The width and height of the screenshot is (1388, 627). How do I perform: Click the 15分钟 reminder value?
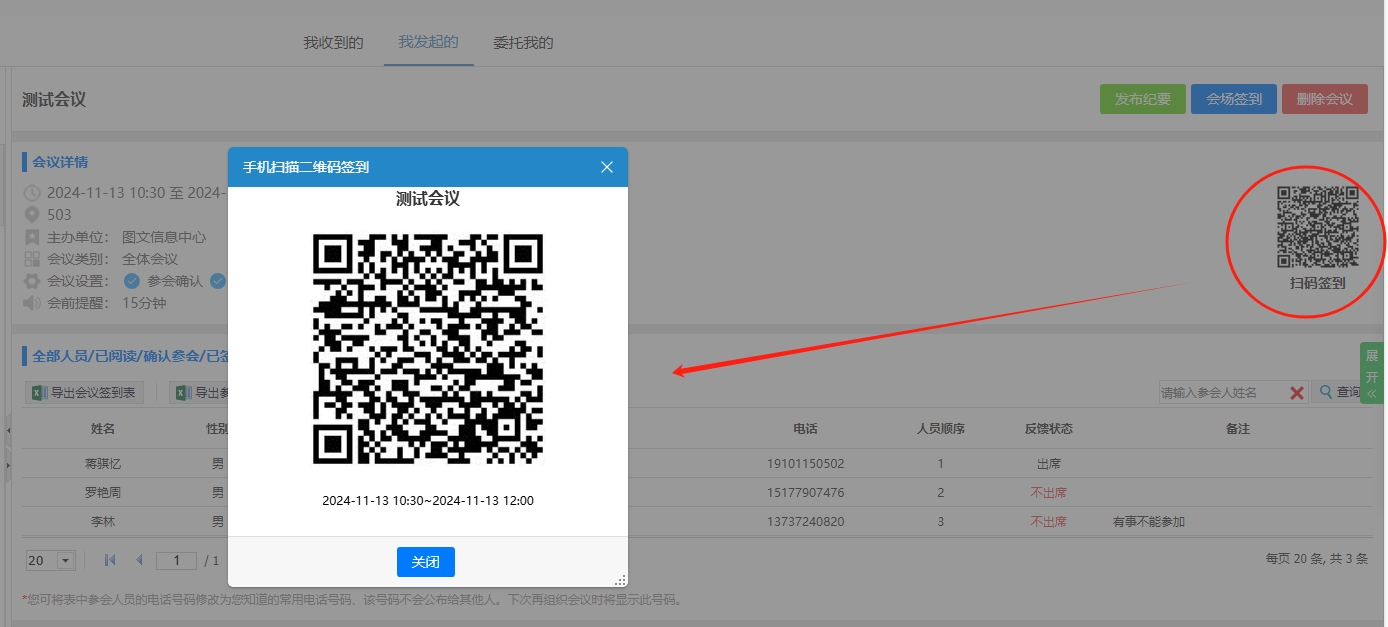[144, 303]
